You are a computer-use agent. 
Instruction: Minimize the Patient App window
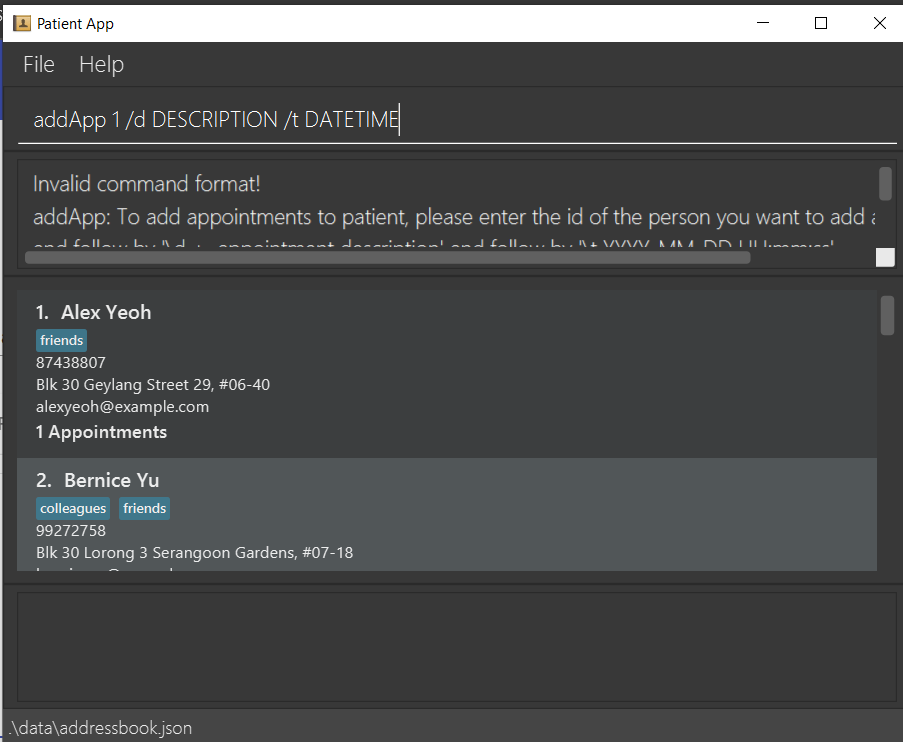point(763,23)
